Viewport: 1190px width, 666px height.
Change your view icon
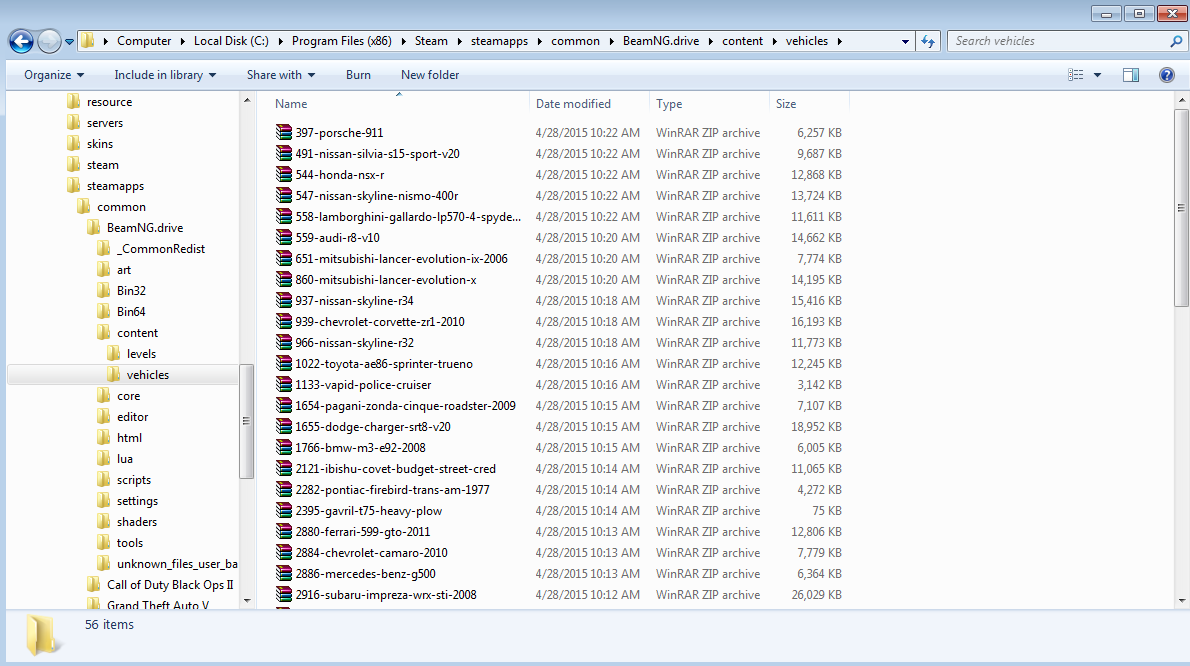[x=1075, y=75]
